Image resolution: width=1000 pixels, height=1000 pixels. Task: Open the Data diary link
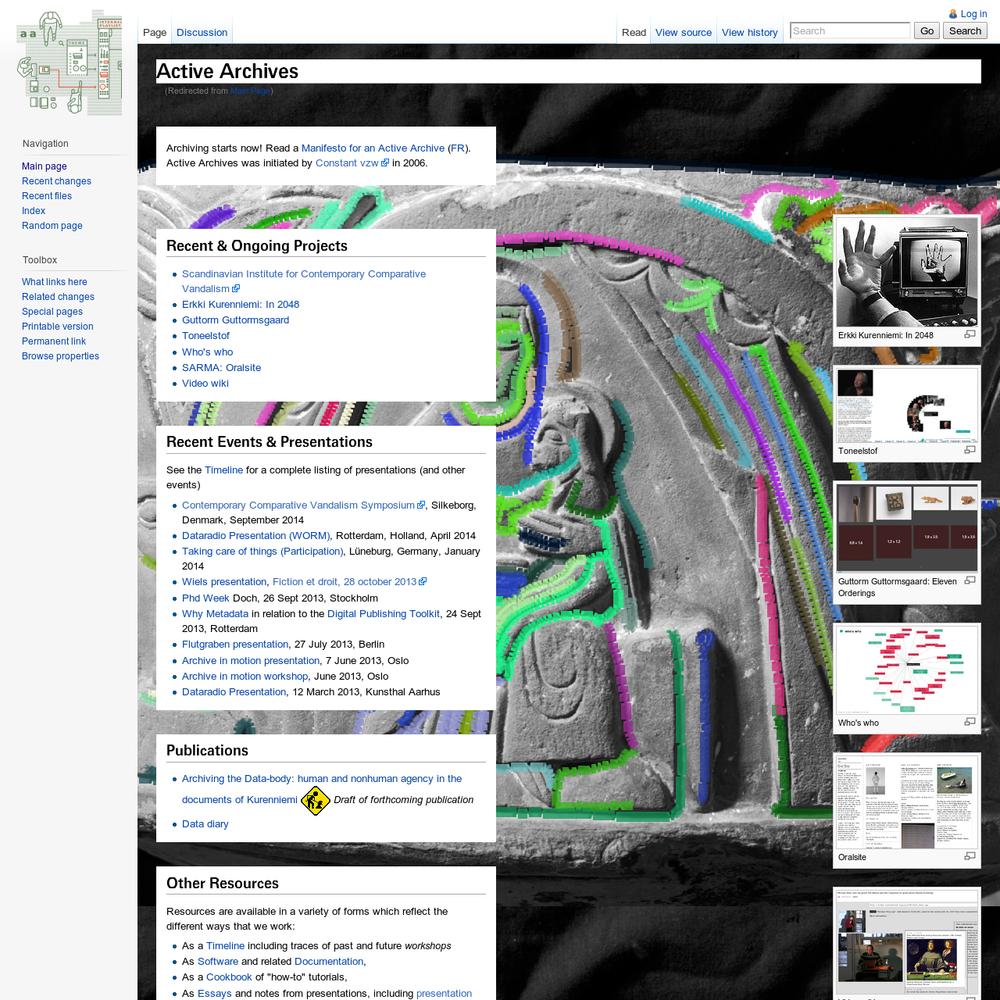click(205, 824)
